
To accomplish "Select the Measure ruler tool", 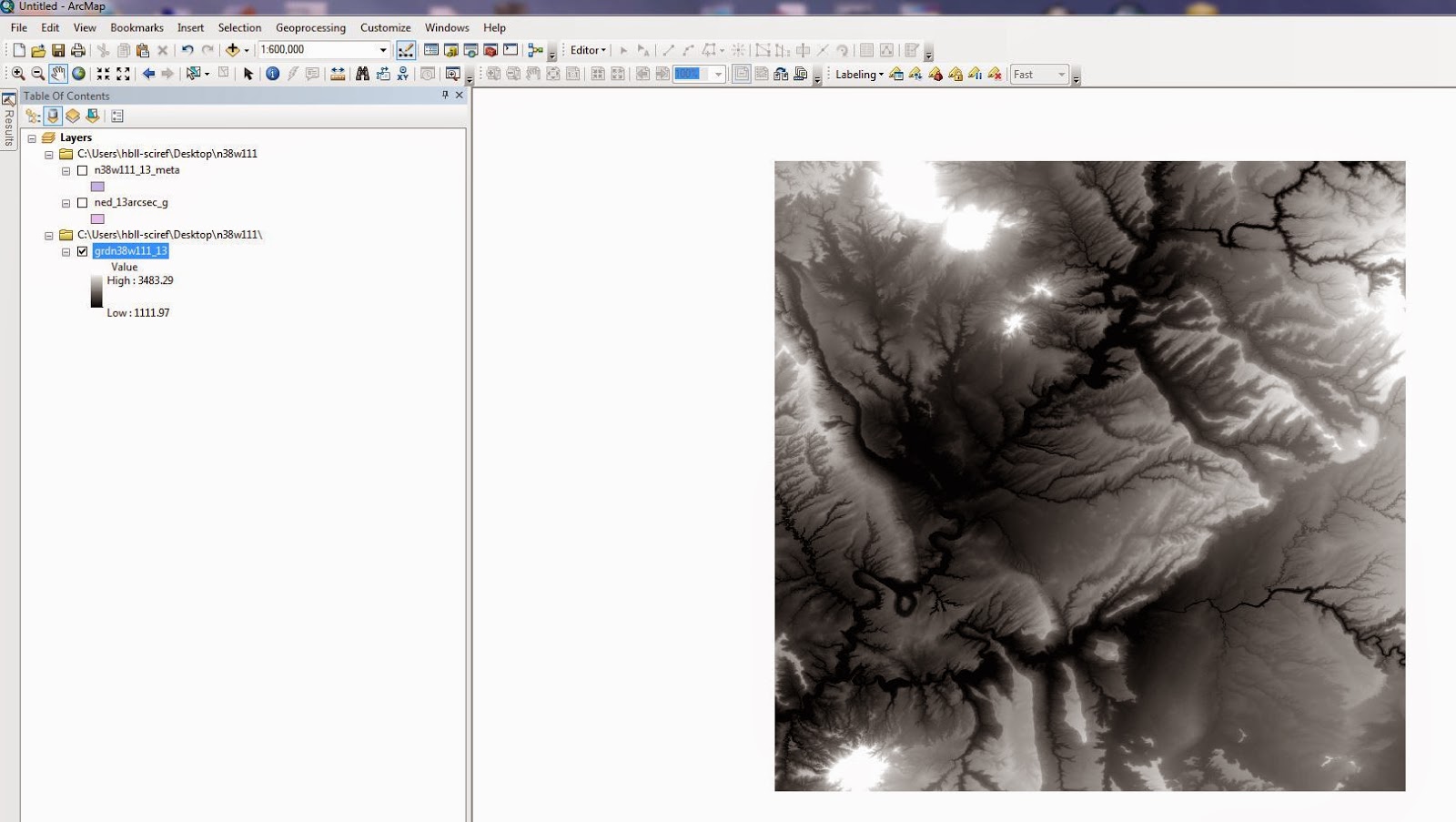I will pos(338,74).
